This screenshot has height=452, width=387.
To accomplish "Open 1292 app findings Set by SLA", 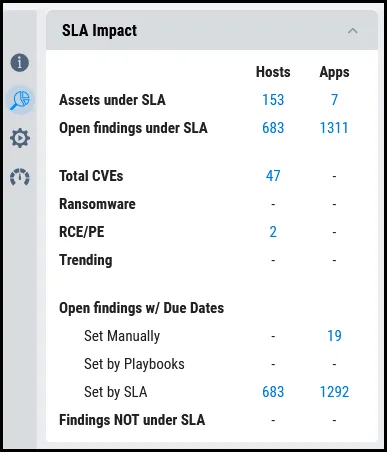I will 334,392.
